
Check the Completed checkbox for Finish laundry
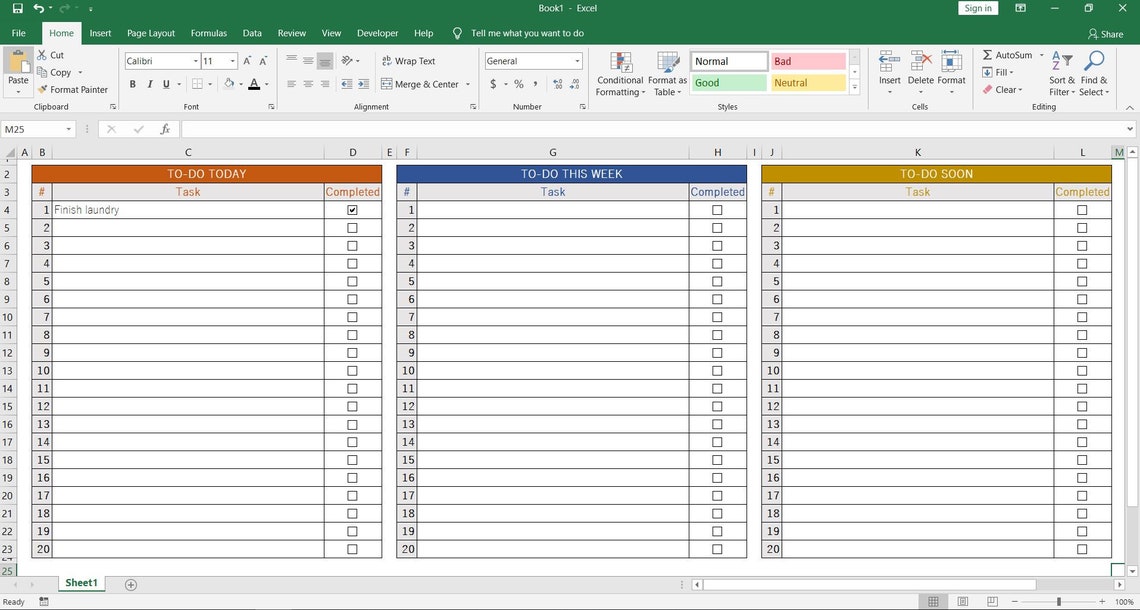pyautogui.click(x=352, y=209)
